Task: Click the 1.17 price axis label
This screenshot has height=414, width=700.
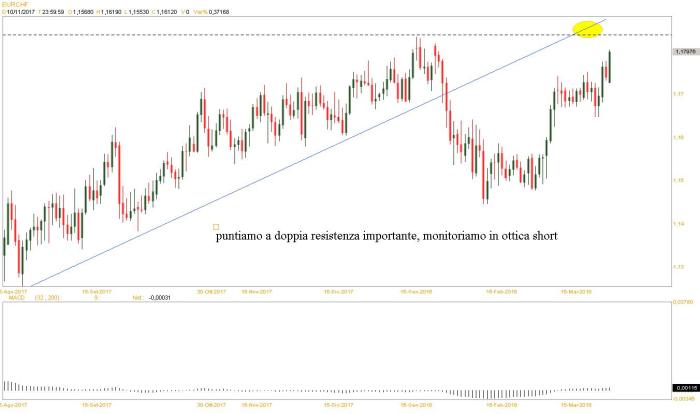Action: (x=679, y=94)
